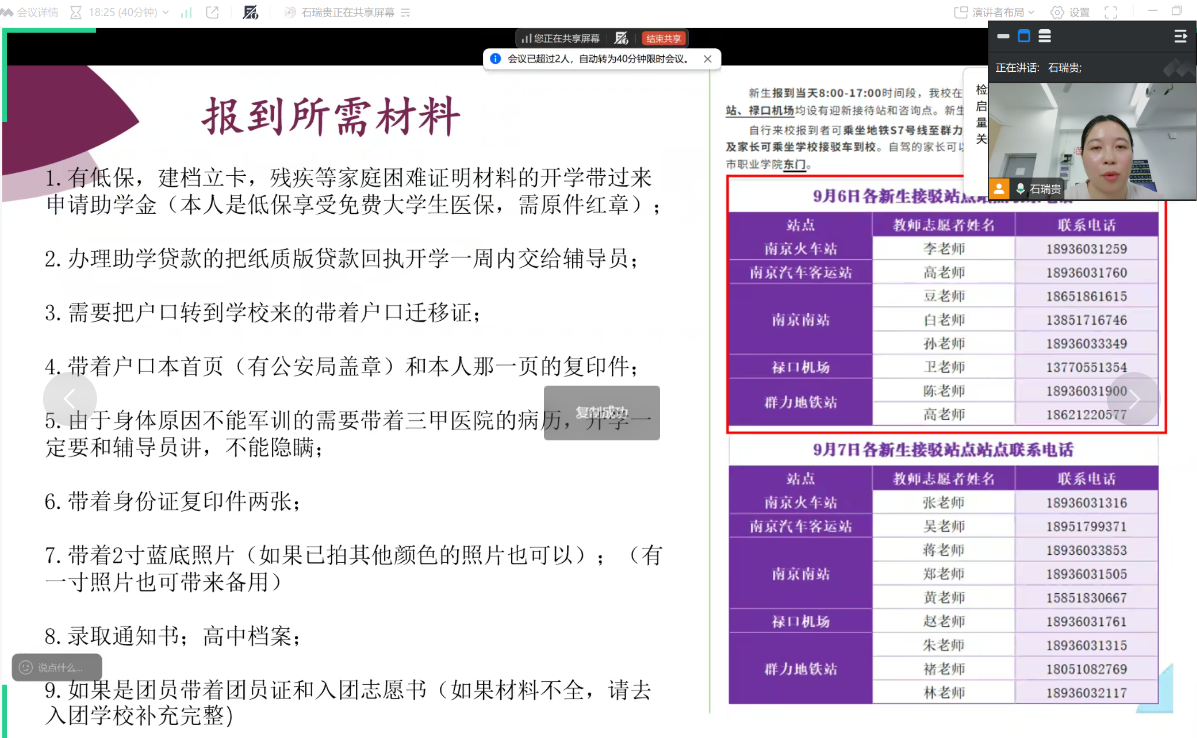Dismiss the 40-minute limit notification
Image resolution: width=1197 pixels, height=738 pixels.
coord(708,59)
